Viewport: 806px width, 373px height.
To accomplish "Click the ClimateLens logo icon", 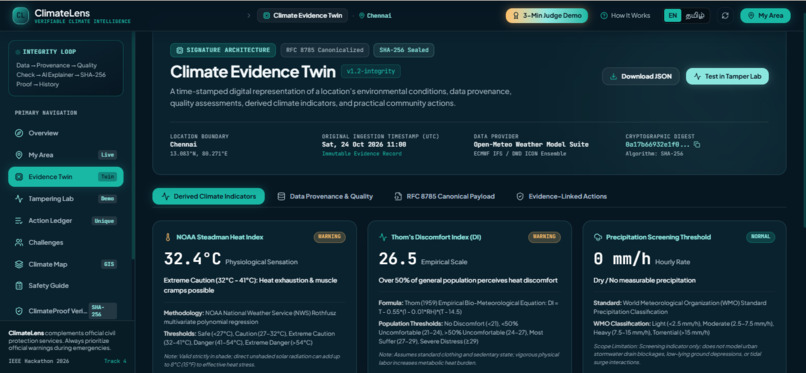I will click(20, 15).
